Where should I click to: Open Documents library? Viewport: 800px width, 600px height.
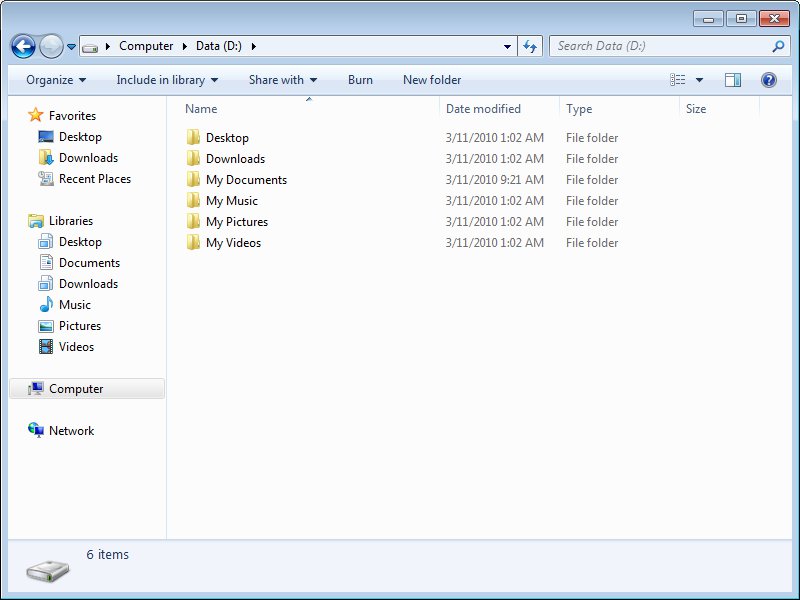point(79,263)
